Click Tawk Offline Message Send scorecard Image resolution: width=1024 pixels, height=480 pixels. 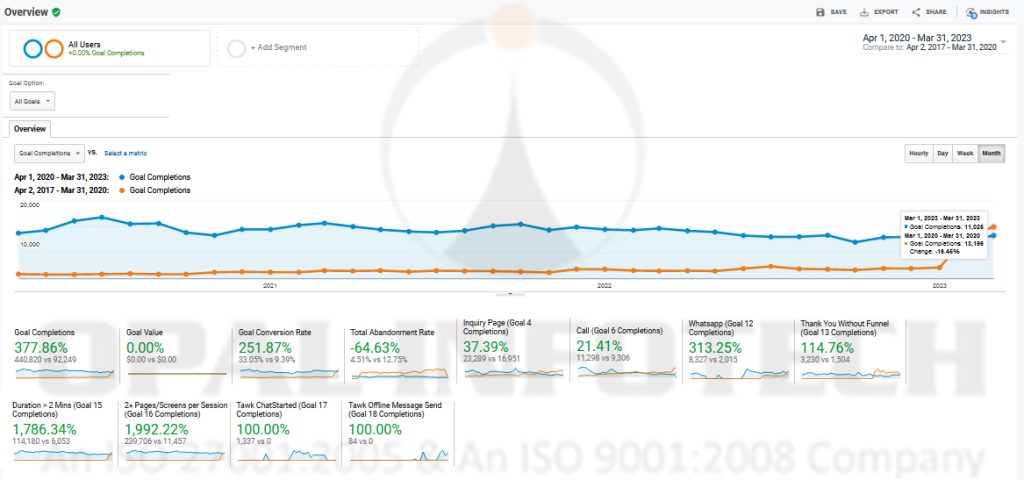tap(402, 432)
